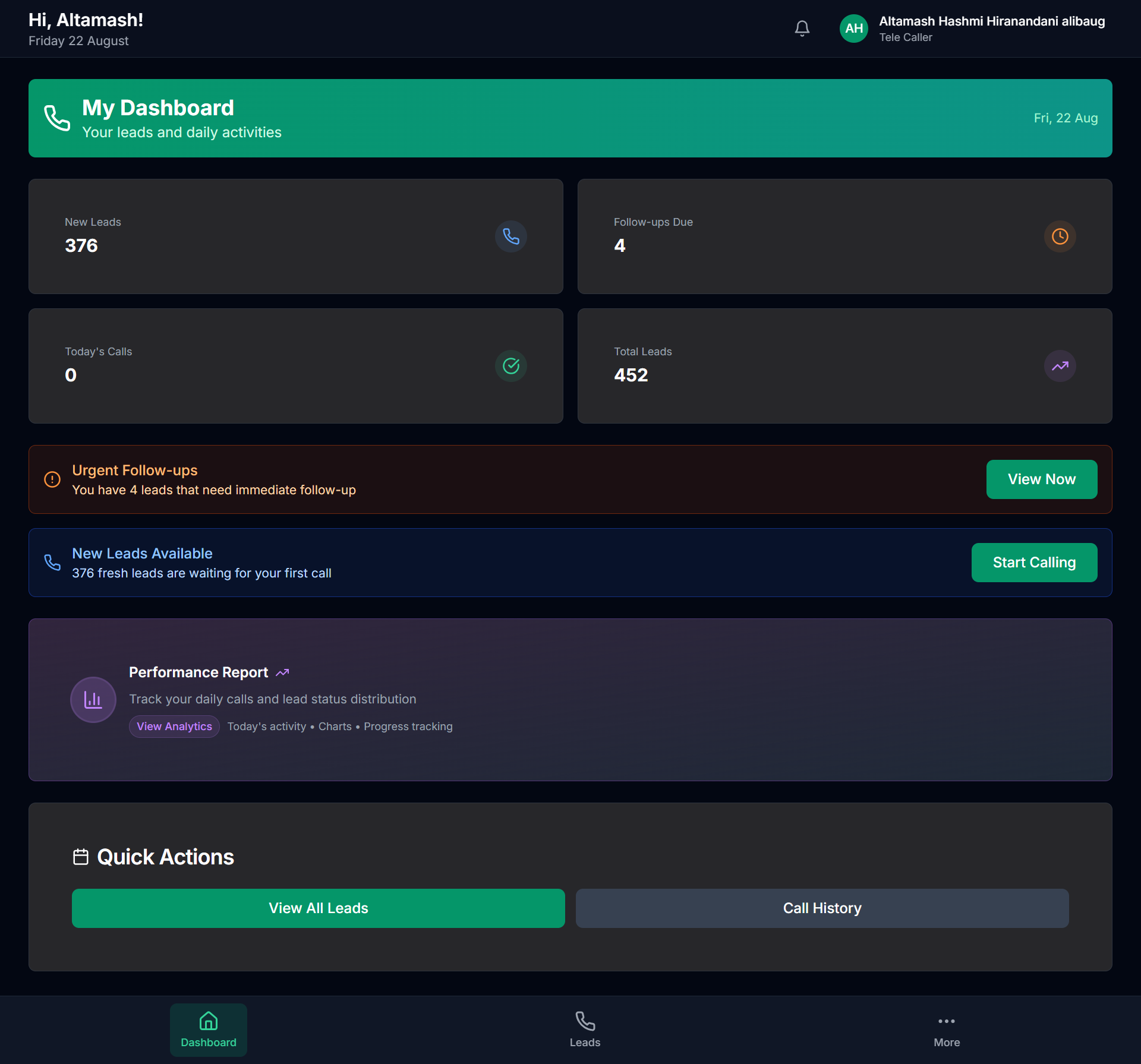Click the warning icon beside Urgent Follow-ups

click(52, 479)
